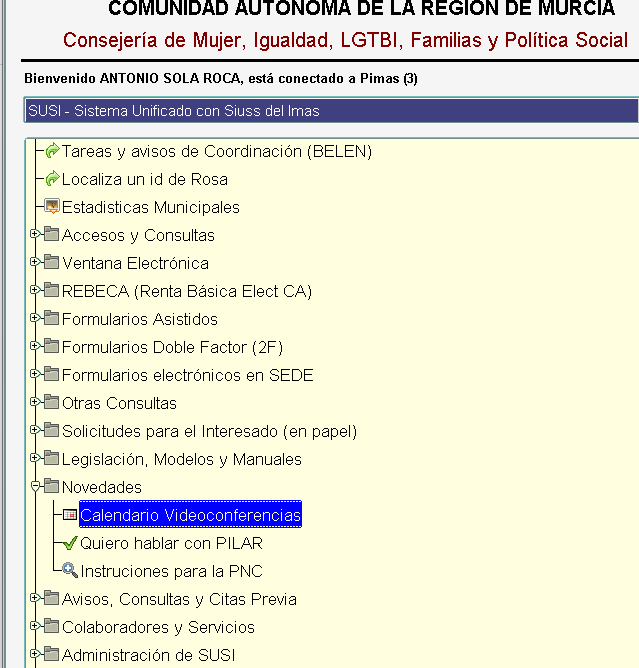Expand the Accesos y Consultas node

[x=35, y=235]
